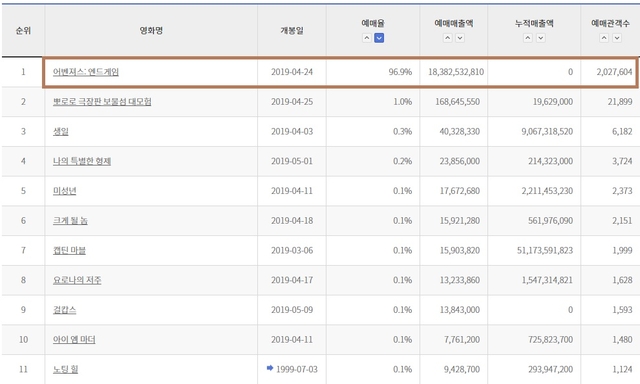Sort 누적매출액 descending with down arrow
This screenshot has width=640, height=384.
(x=540, y=38)
